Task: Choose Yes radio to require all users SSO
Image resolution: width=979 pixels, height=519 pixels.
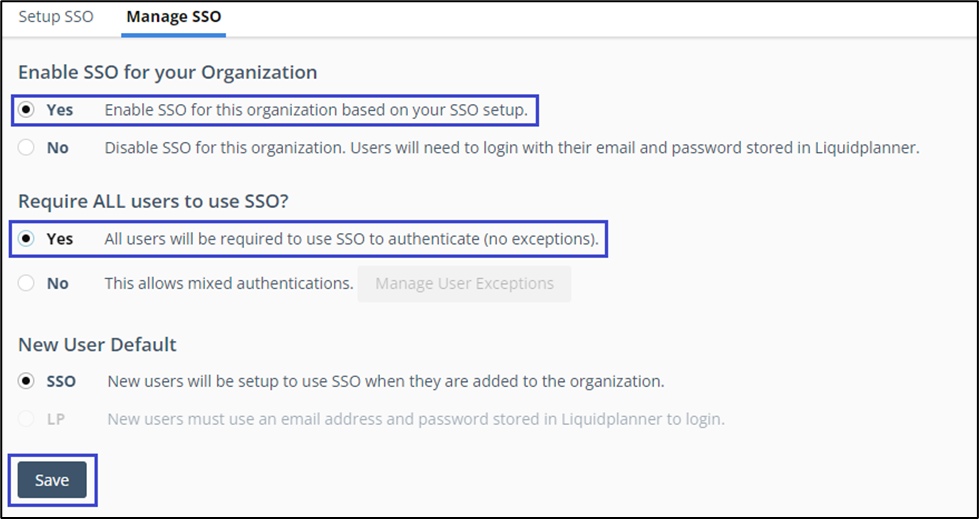Action: pos(27,240)
